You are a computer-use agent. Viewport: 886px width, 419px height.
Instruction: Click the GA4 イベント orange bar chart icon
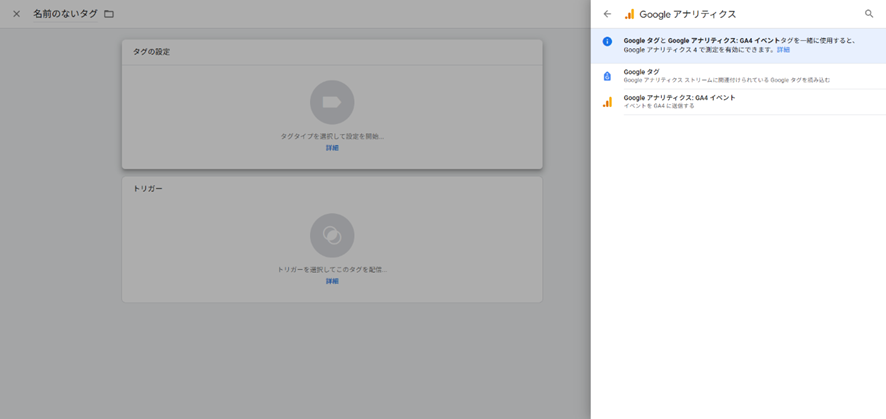607,102
